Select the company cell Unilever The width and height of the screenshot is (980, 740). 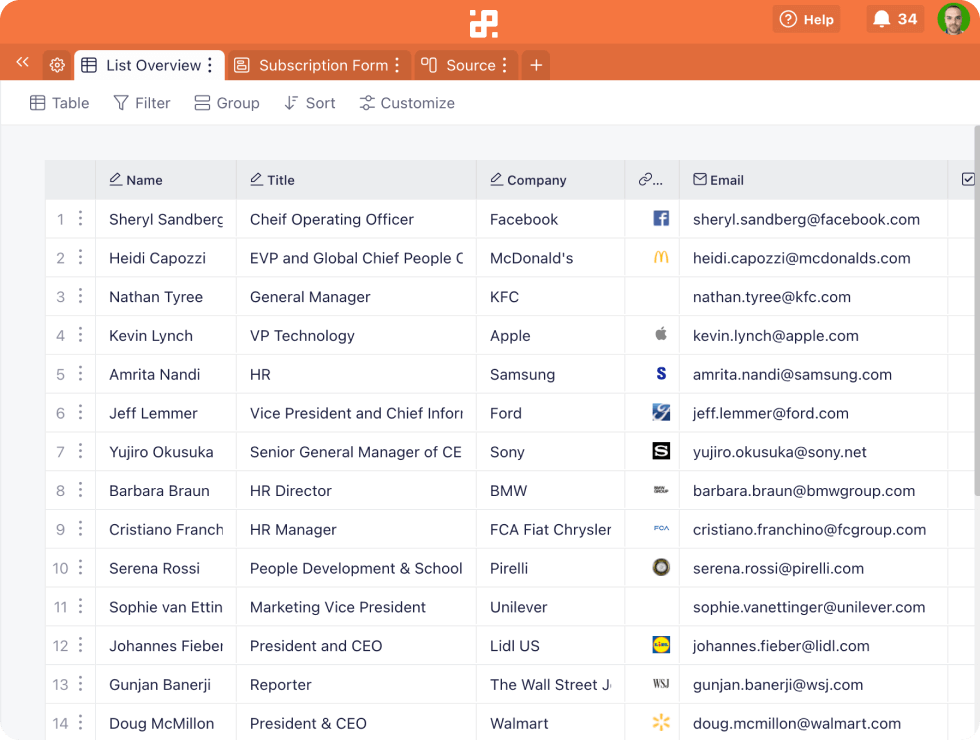[x=551, y=607]
